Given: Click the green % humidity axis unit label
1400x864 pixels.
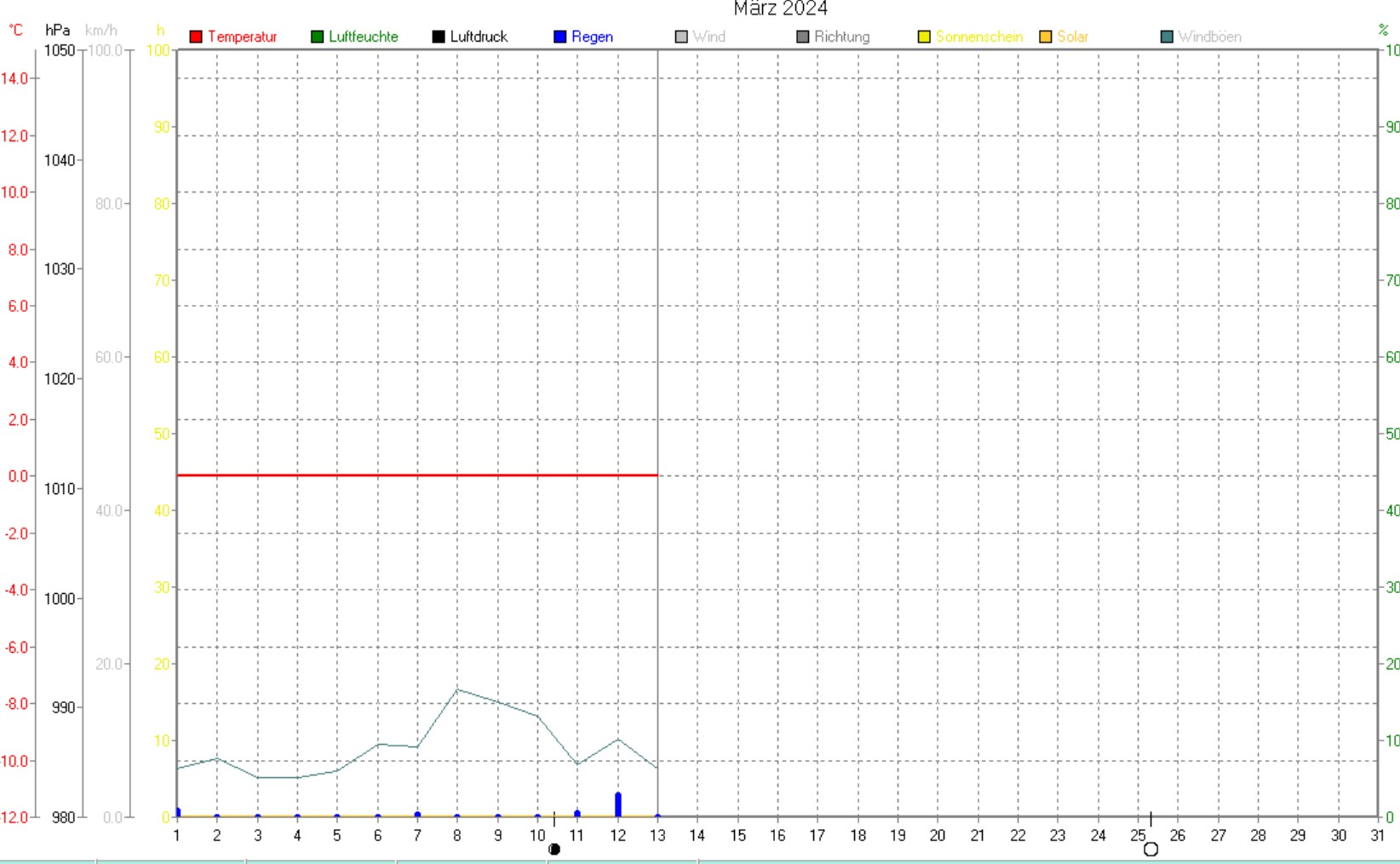Looking at the screenshot, I should click(1383, 31).
